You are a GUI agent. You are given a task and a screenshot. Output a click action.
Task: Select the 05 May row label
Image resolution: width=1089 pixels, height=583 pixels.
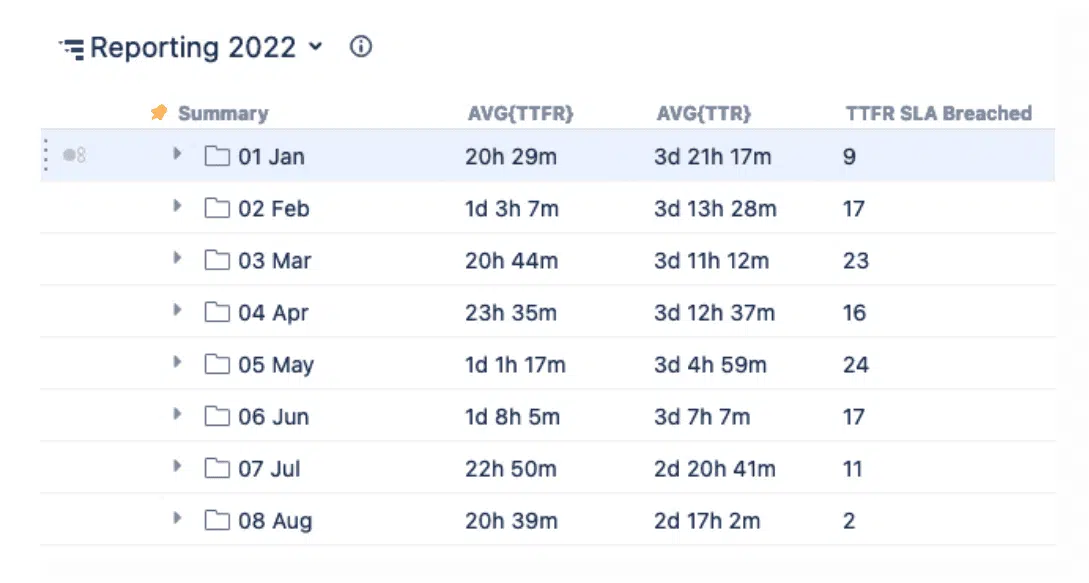coord(276,365)
